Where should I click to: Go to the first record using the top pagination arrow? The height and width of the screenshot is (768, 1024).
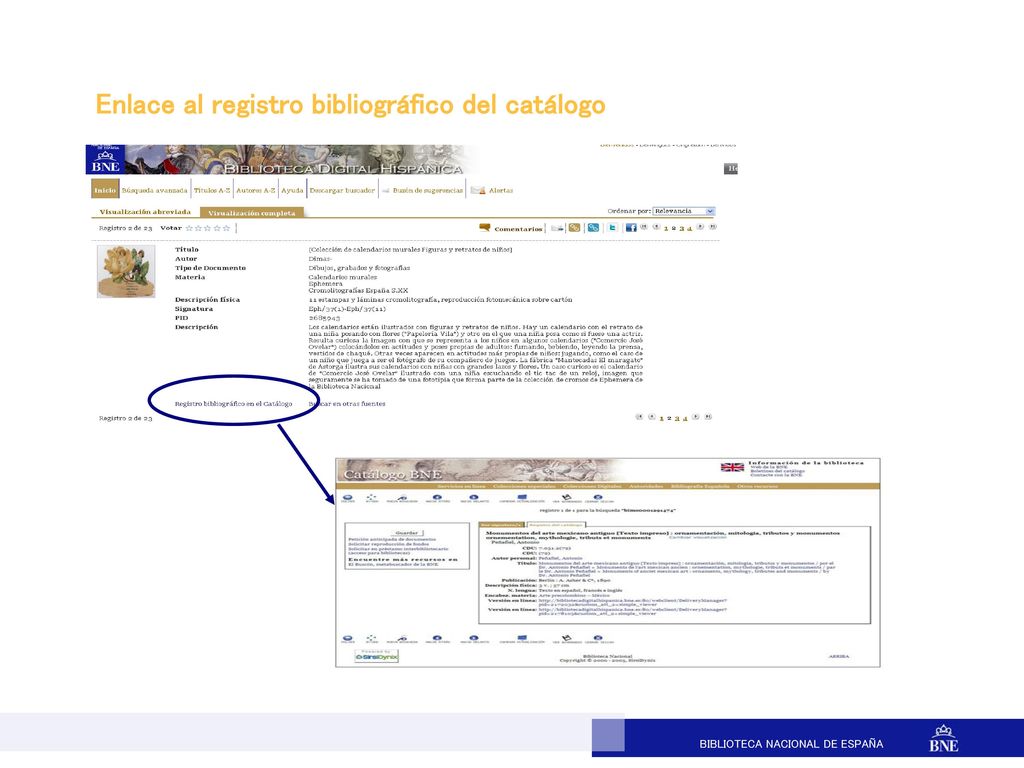[x=643, y=227]
